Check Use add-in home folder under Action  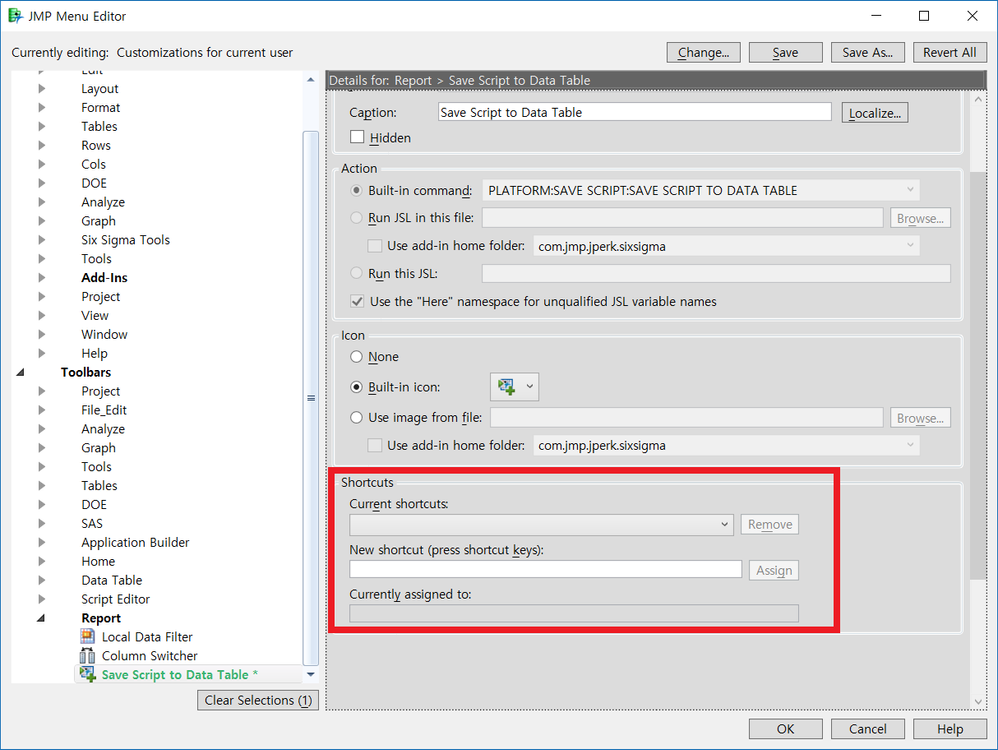(375, 246)
